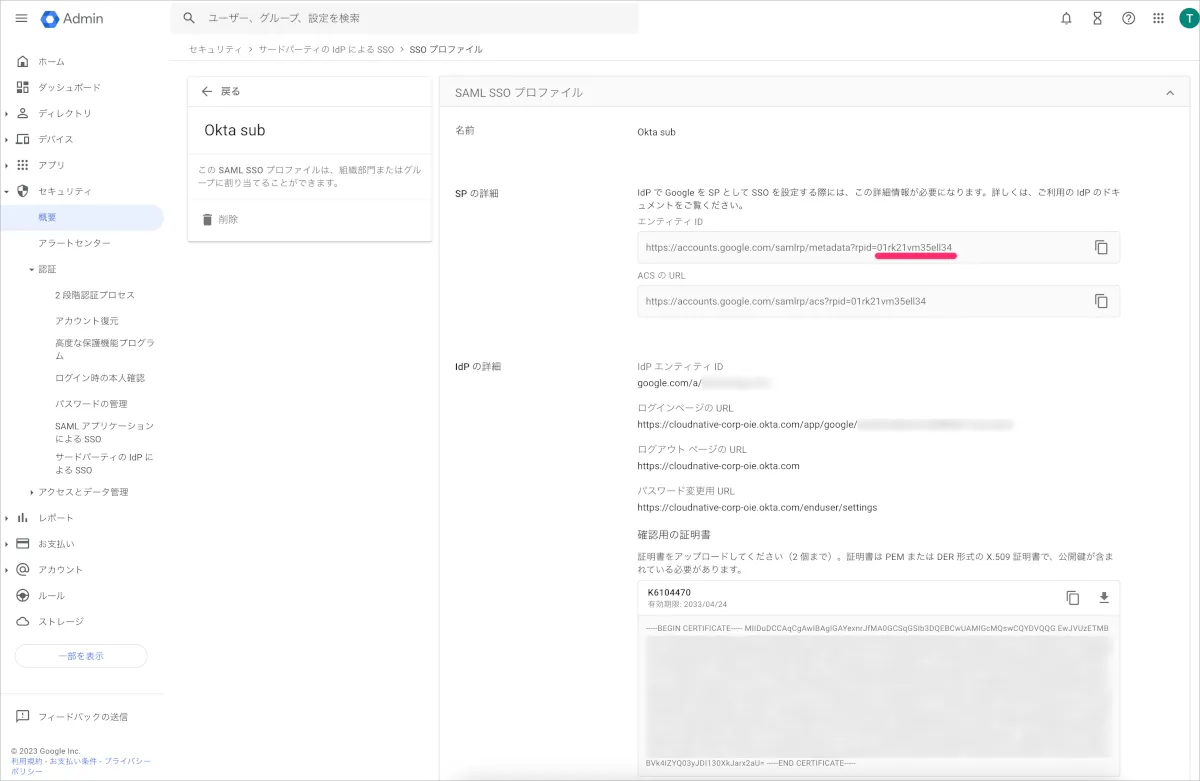Click 一部を表示 button

[x=81, y=656]
